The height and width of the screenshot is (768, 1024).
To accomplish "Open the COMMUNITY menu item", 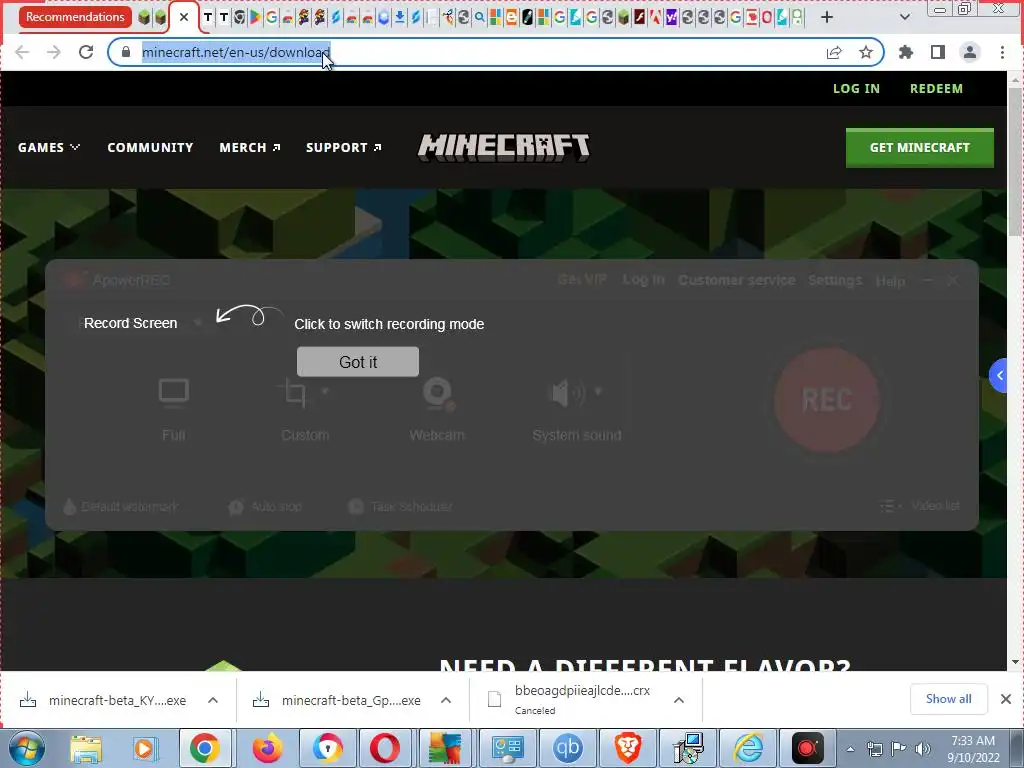I will tap(150, 148).
